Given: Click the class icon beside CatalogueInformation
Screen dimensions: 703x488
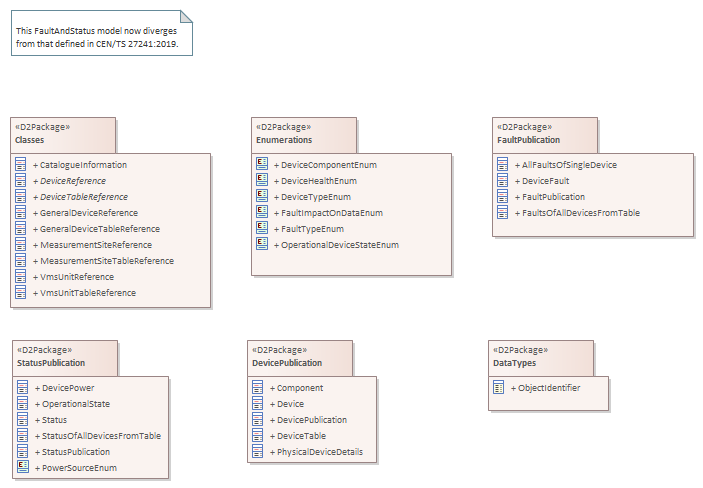Looking at the screenshot, I should (x=20, y=165).
